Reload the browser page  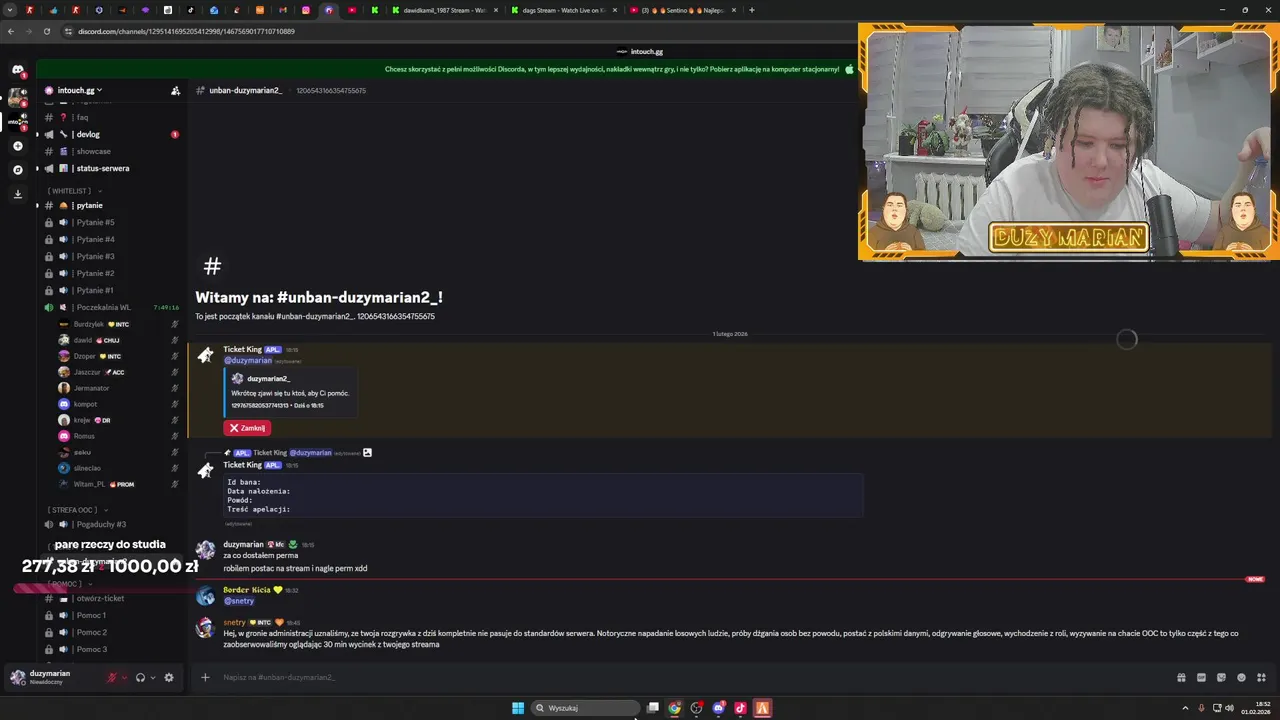pyautogui.click(x=47, y=31)
